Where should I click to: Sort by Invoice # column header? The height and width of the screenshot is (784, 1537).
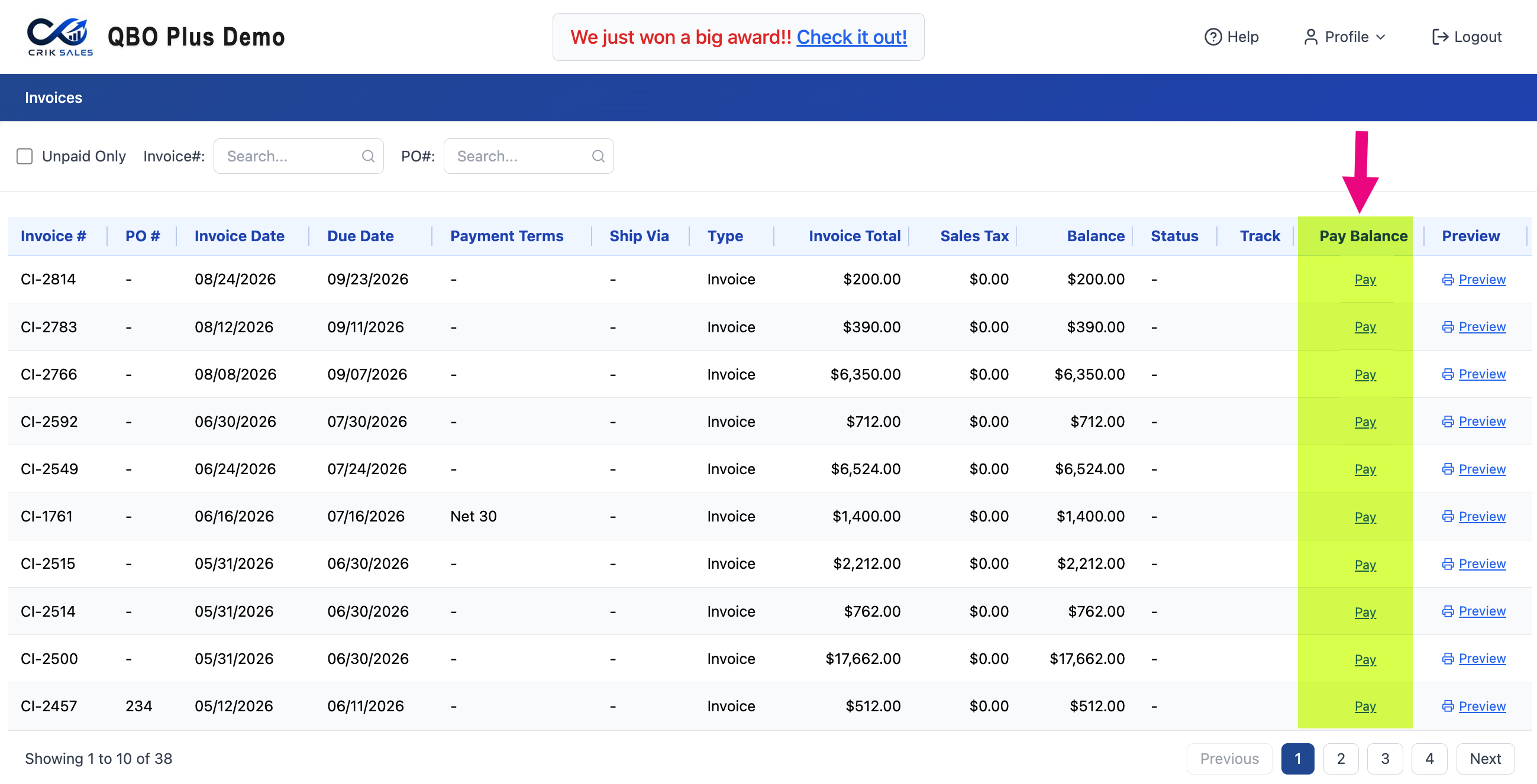point(54,236)
